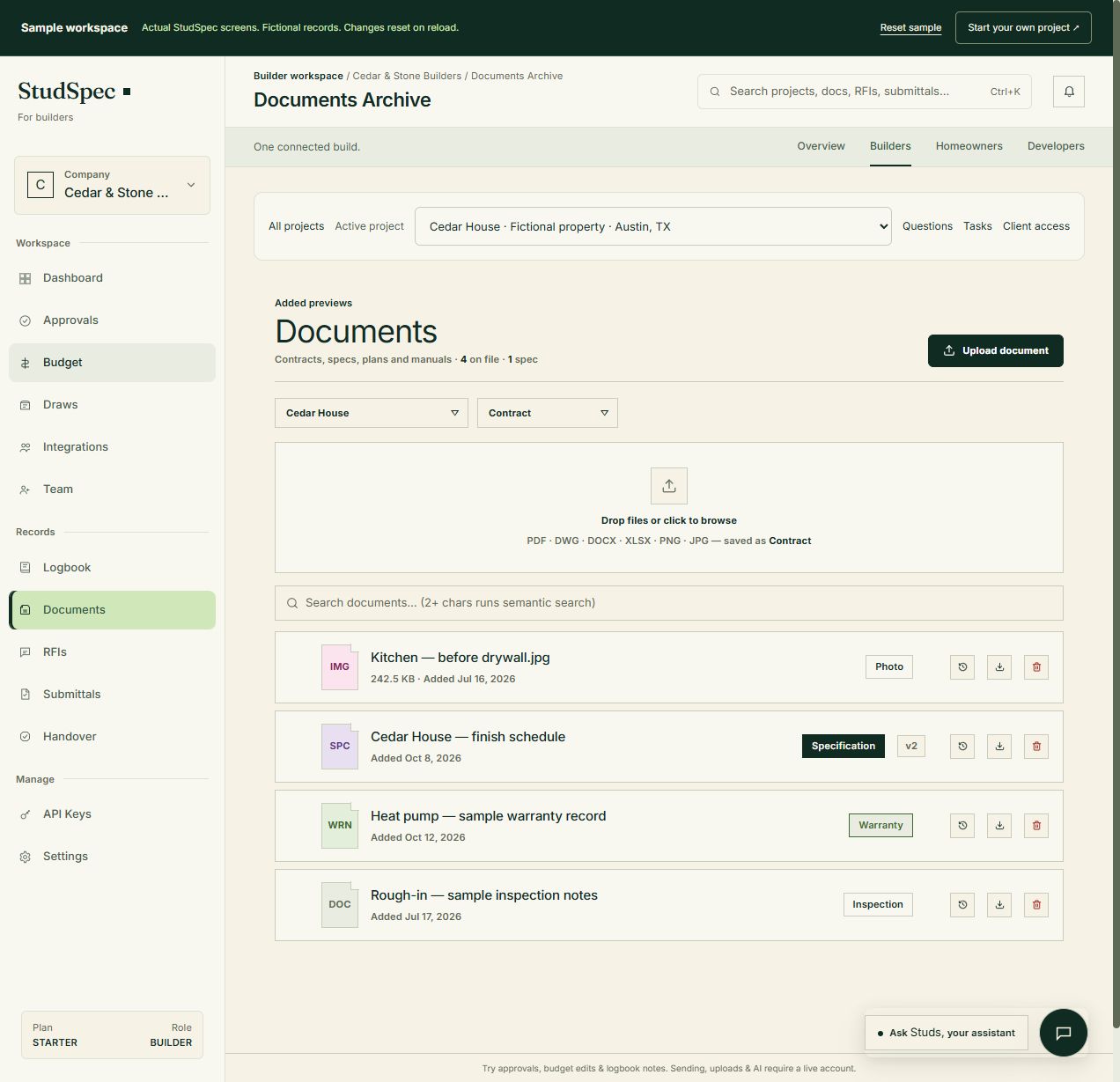Screen dimensions: 1120x1082
Task: Delete Cedar House — finish schedule
Action: pyautogui.click(x=1036, y=747)
